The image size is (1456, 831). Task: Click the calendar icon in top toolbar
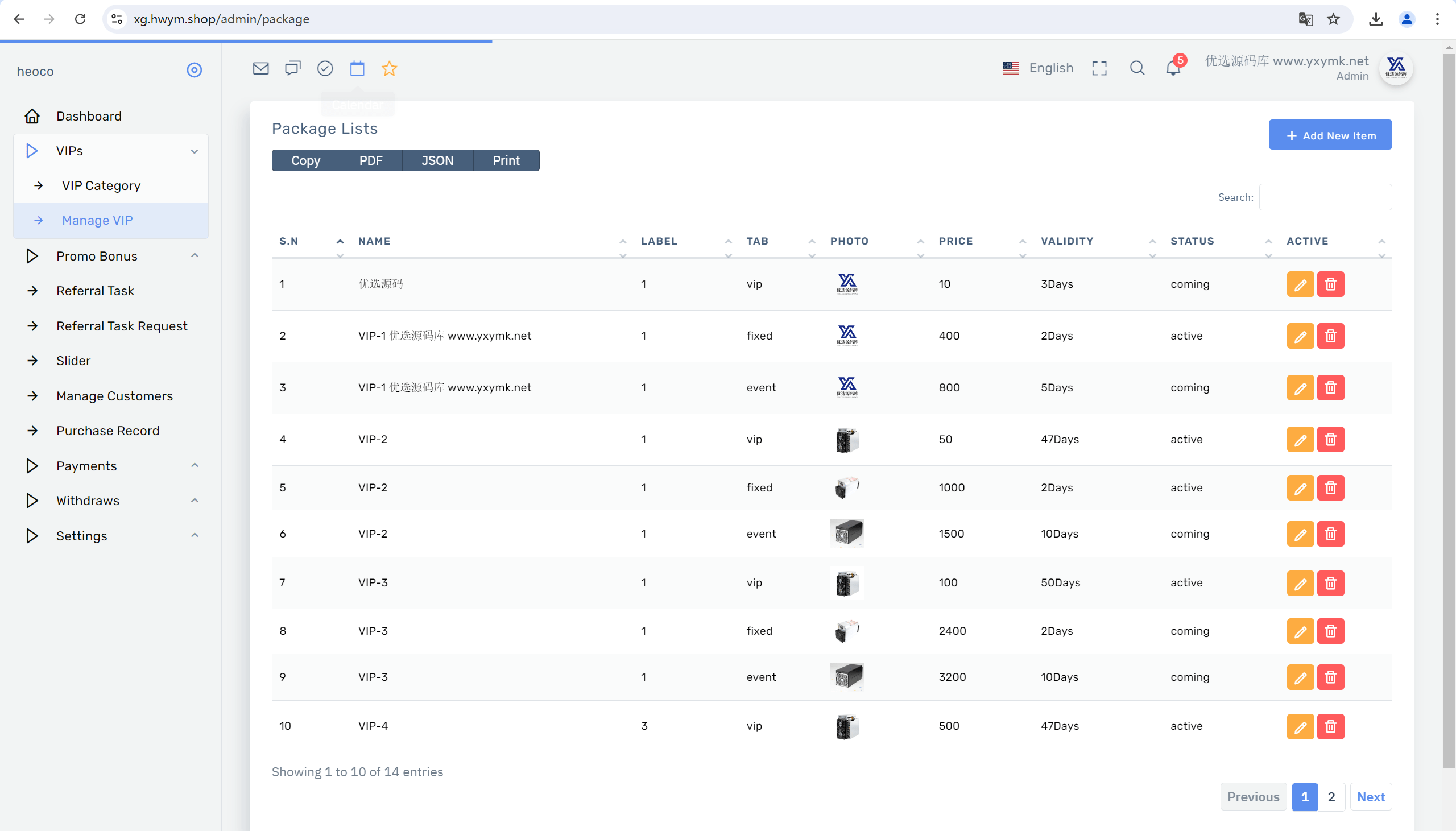[x=357, y=68]
